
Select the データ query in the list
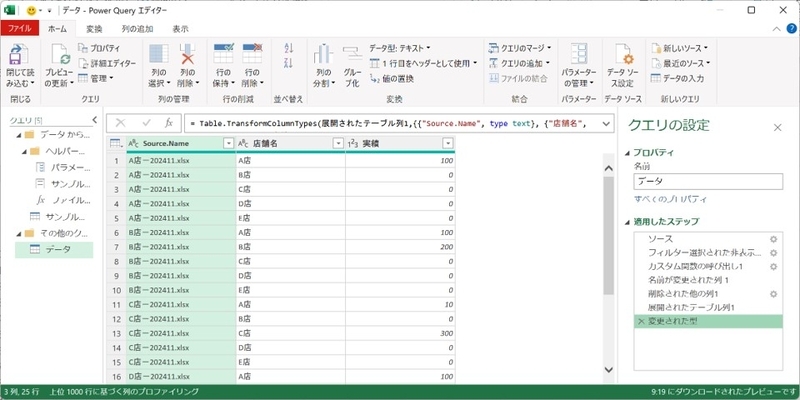54,249
